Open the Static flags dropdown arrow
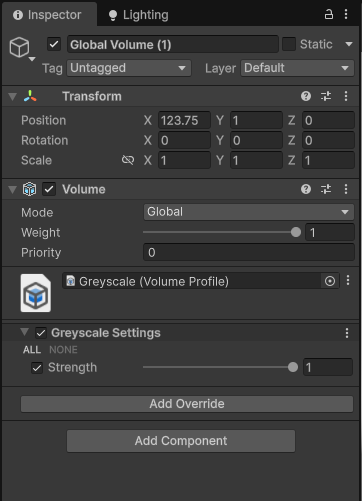 point(349,44)
